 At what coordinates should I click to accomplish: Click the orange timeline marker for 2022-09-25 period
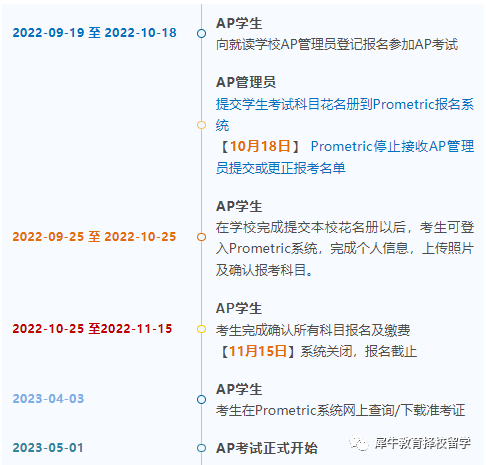pos(201,237)
